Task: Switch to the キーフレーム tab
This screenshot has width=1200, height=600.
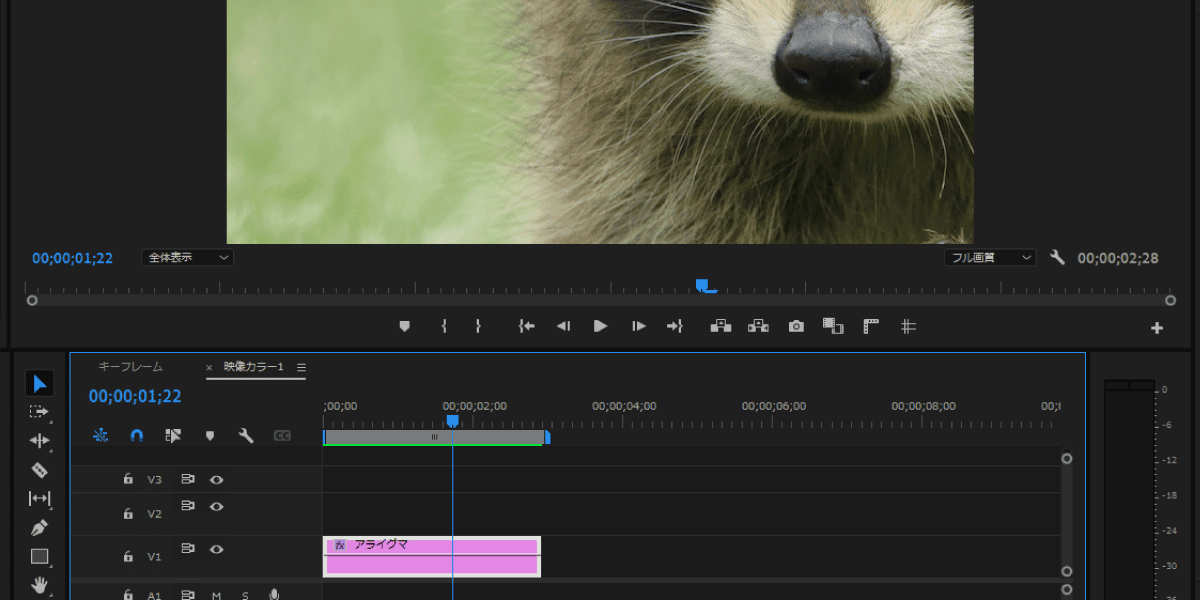Action: tap(130, 367)
